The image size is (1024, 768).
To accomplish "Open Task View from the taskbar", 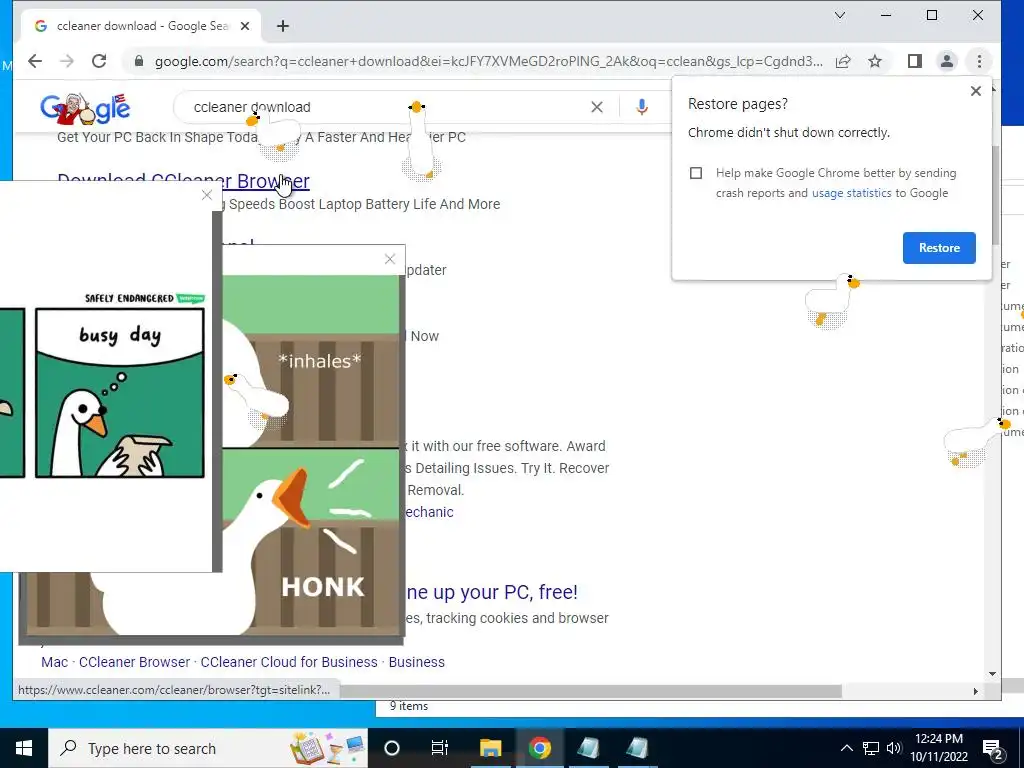I will point(440,748).
